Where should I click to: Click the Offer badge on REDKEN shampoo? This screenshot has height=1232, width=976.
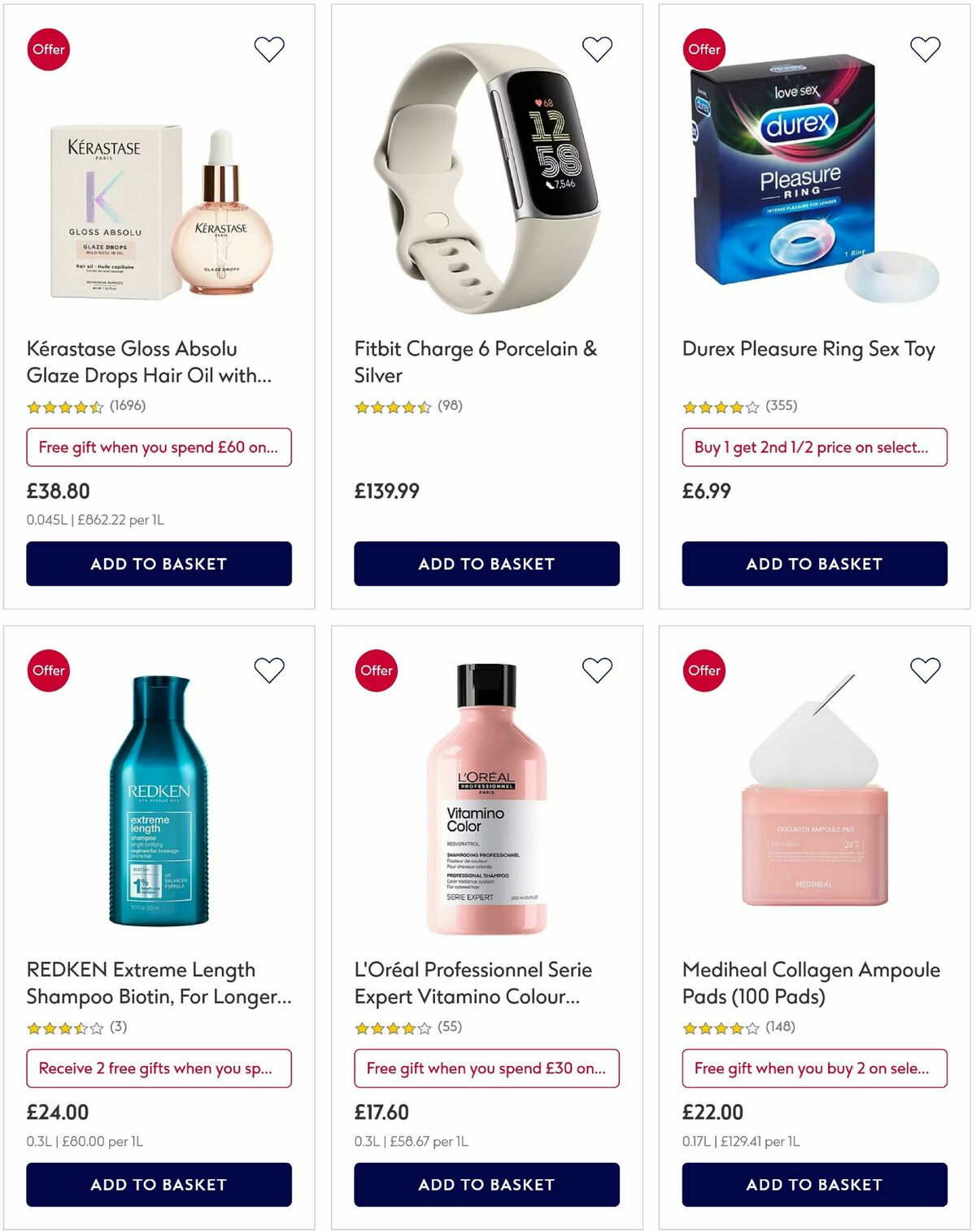[x=49, y=671]
